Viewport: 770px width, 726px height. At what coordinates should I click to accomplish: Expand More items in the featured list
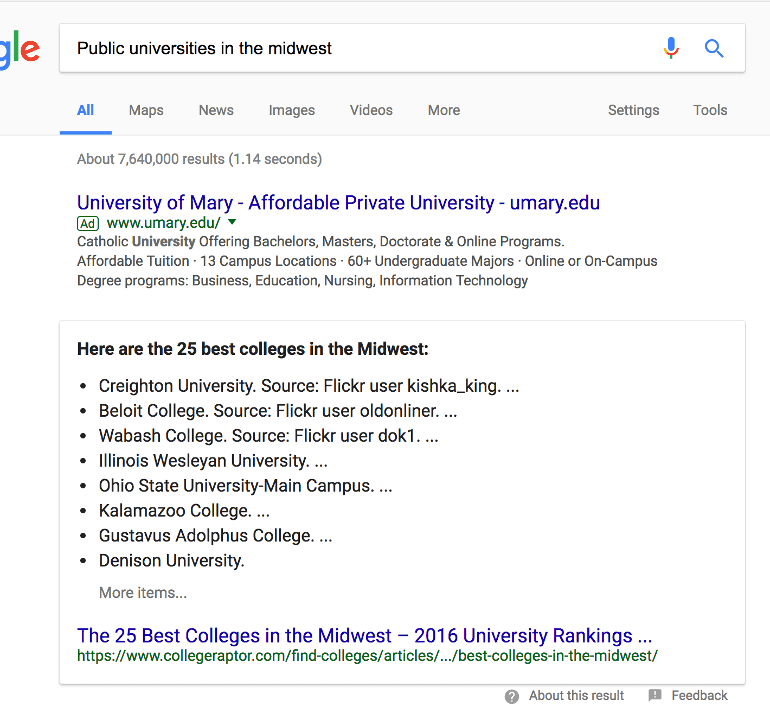[x=143, y=593]
